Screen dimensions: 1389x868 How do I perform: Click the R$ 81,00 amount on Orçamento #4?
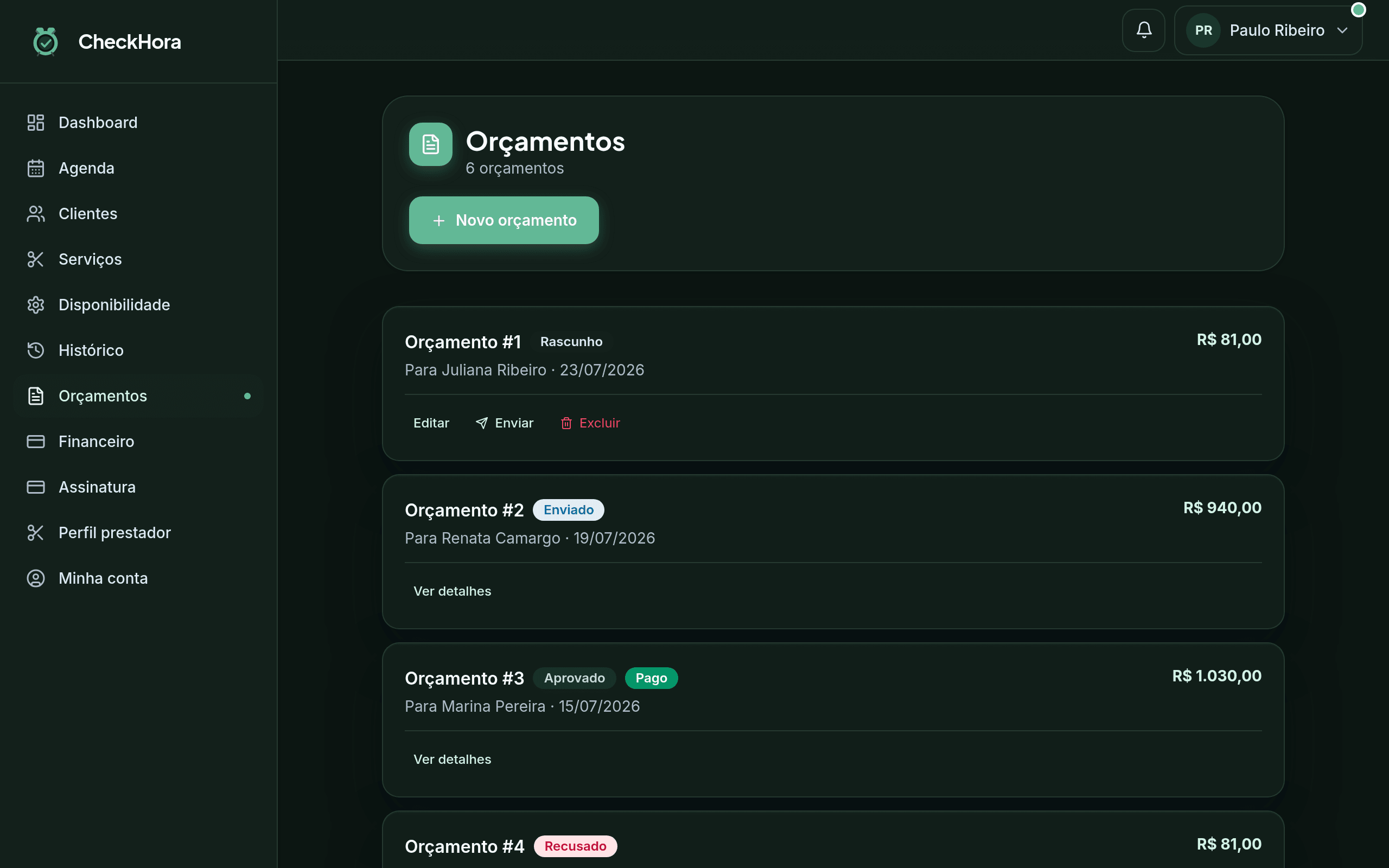[x=1229, y=844]
